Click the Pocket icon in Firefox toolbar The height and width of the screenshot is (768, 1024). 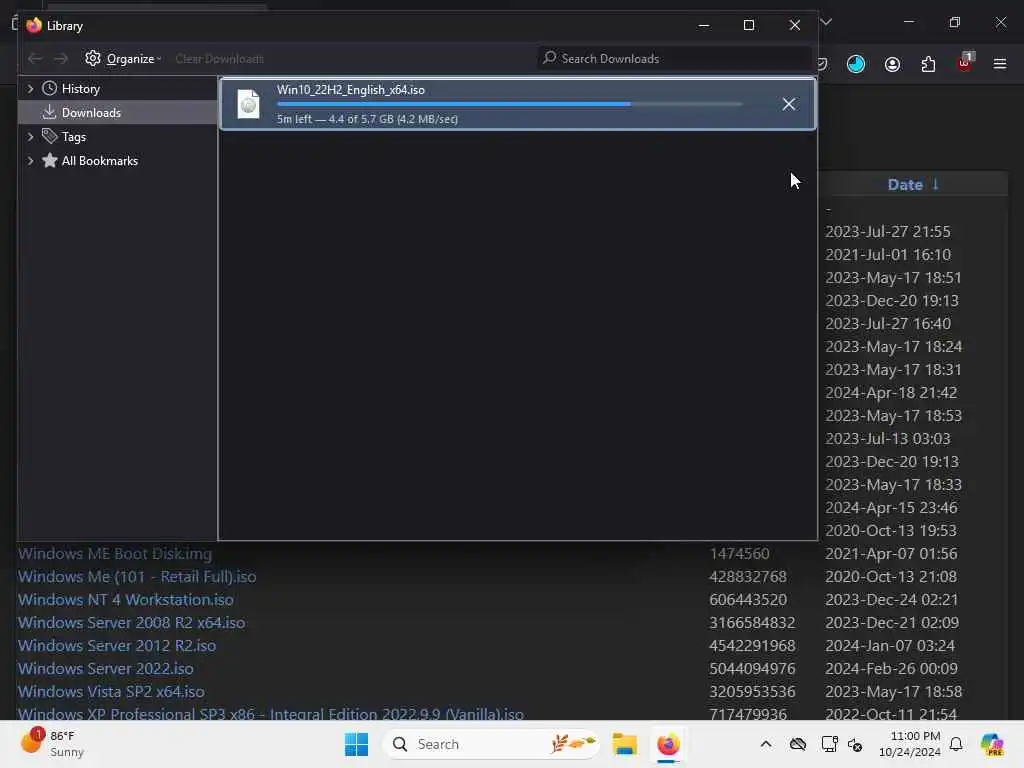(822, 64)
